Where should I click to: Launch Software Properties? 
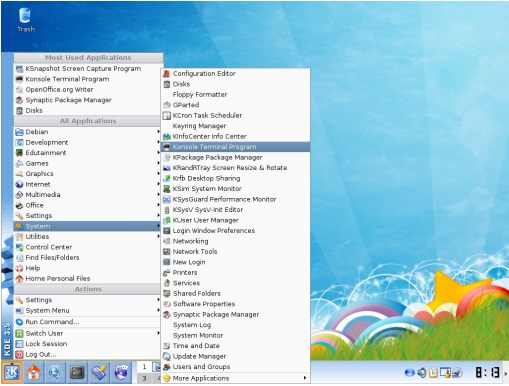click(x=235, y=304)
